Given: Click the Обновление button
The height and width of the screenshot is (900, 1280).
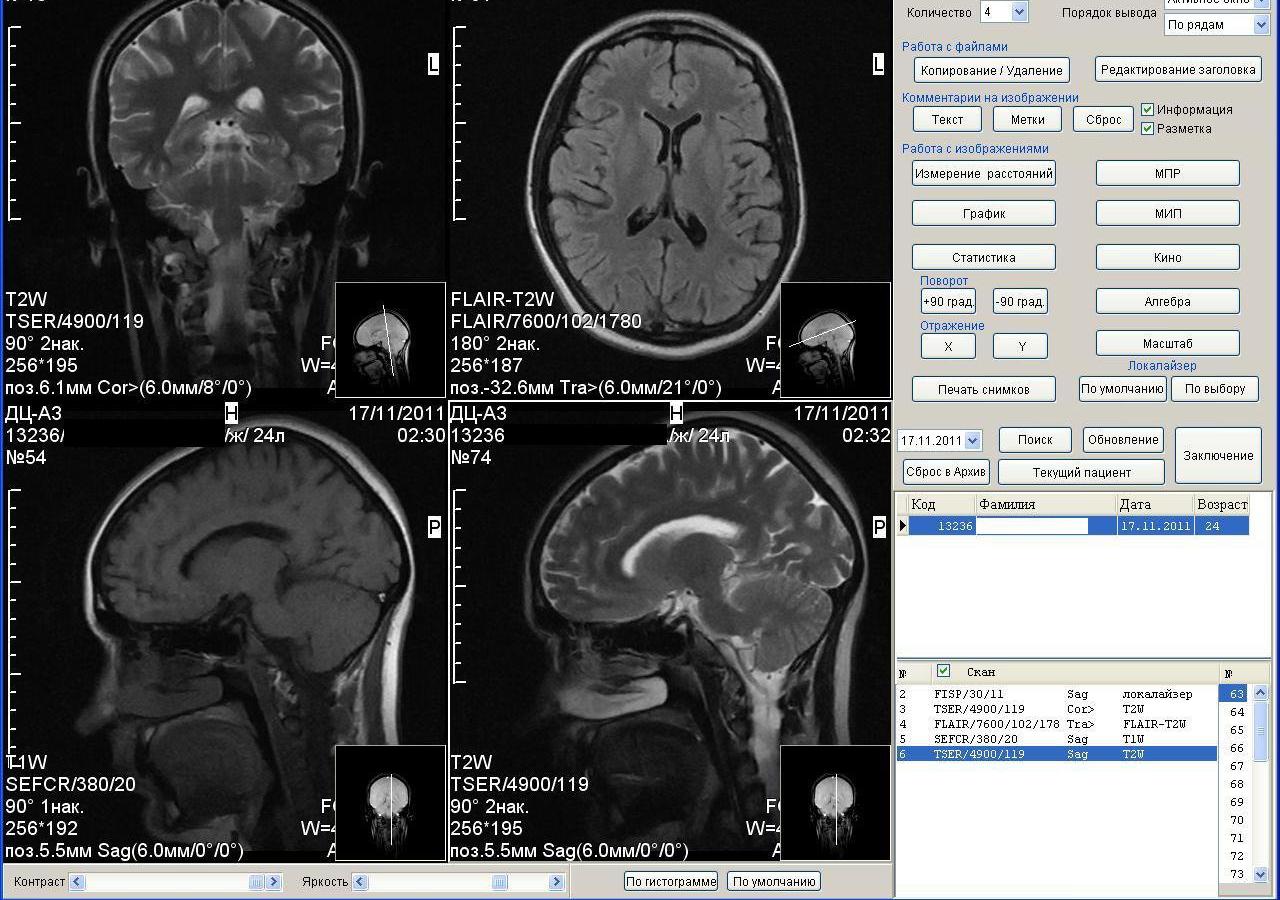Looking at the screenshot, I should point(1123,440).
